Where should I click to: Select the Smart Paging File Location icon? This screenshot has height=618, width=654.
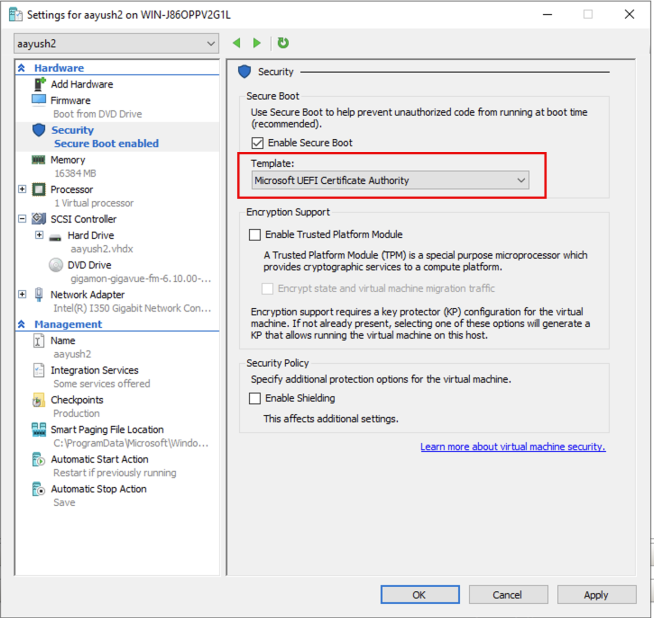pos(39,430)
